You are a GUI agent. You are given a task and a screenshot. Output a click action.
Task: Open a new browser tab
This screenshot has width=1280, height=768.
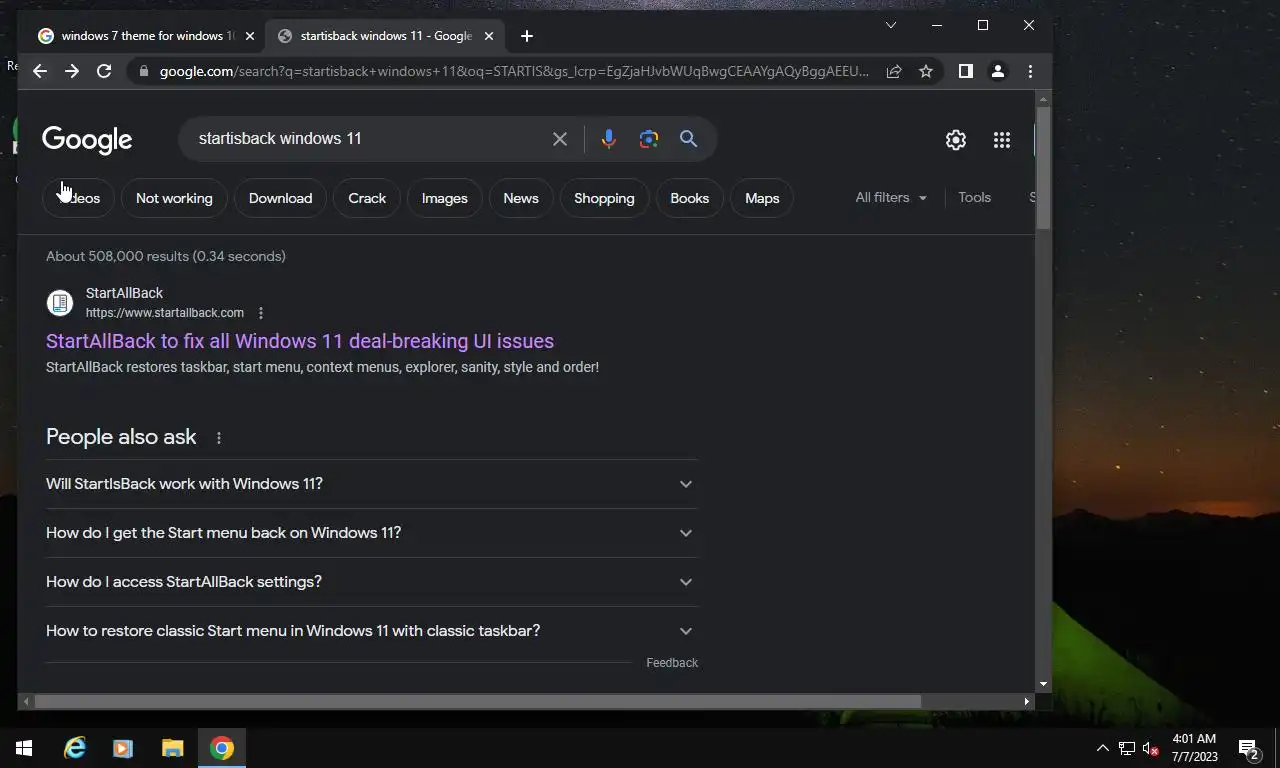[x=527, y=36]
